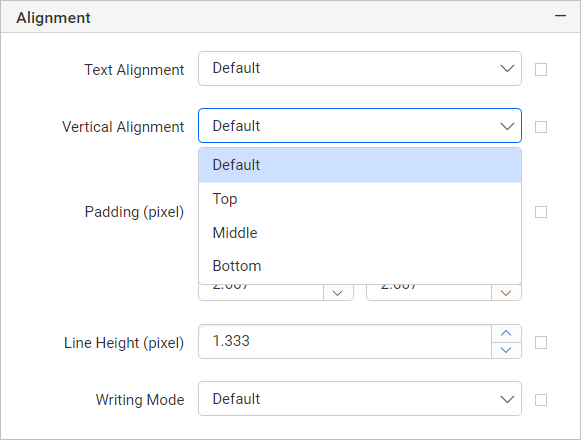
Task: Decrease right padding value with down arrow
Action: point(506,293)
